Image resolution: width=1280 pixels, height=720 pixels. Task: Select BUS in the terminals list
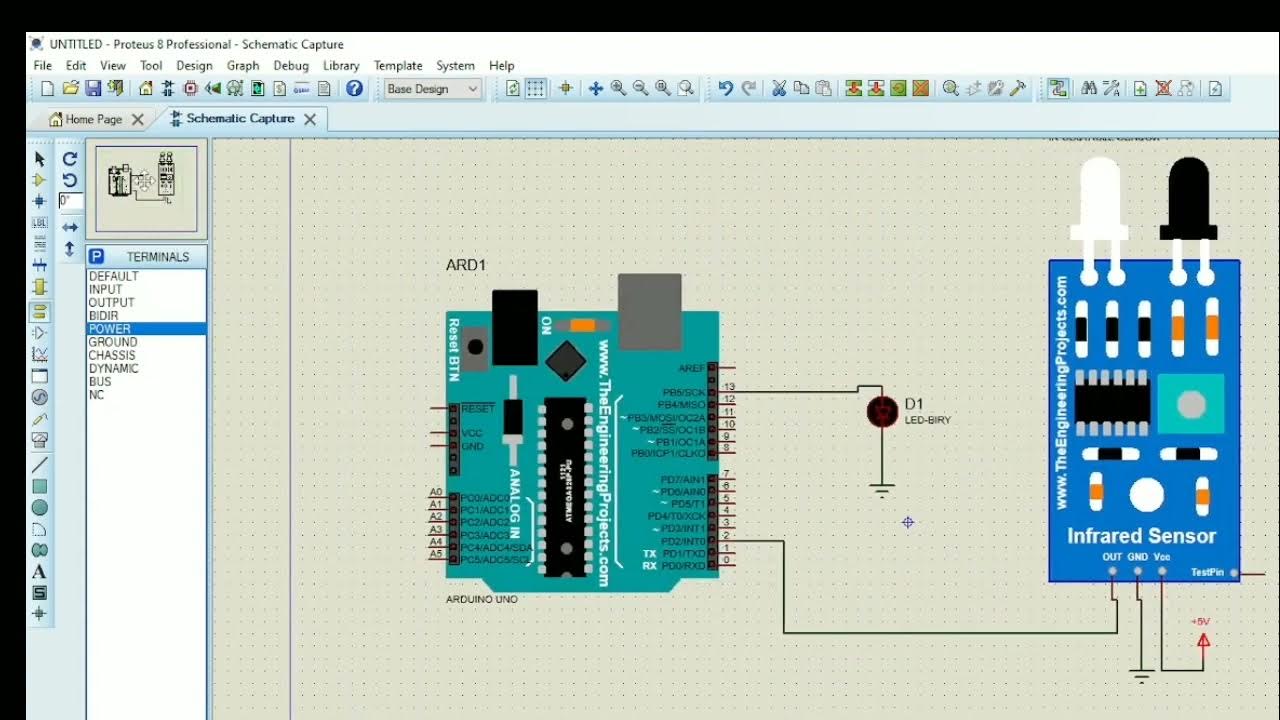point(146,382)
